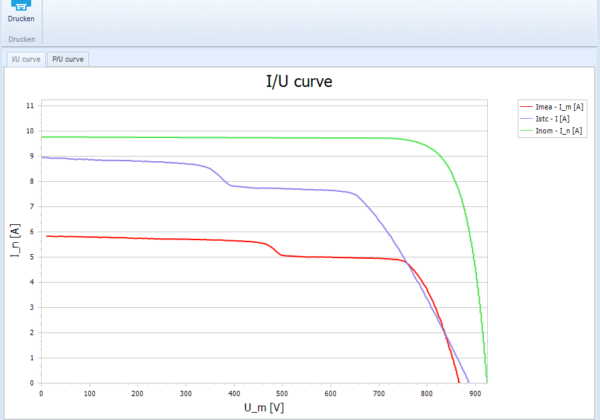Screen dimensions: 600x420
Task: Click the I/U curve chart title
Action: pyautogui.click(x=299, y=82)
